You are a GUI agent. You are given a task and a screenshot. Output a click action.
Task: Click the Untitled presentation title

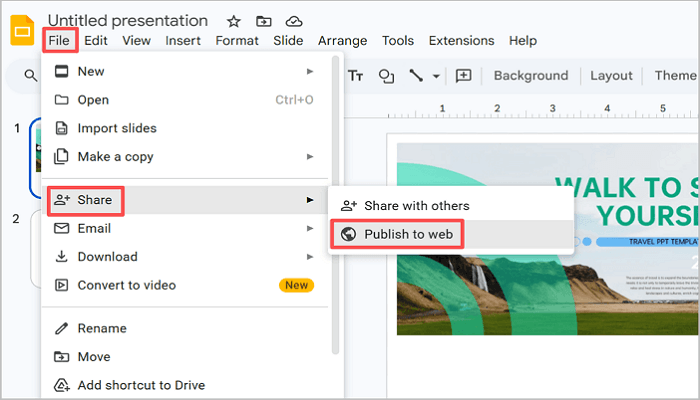(128, 21)
